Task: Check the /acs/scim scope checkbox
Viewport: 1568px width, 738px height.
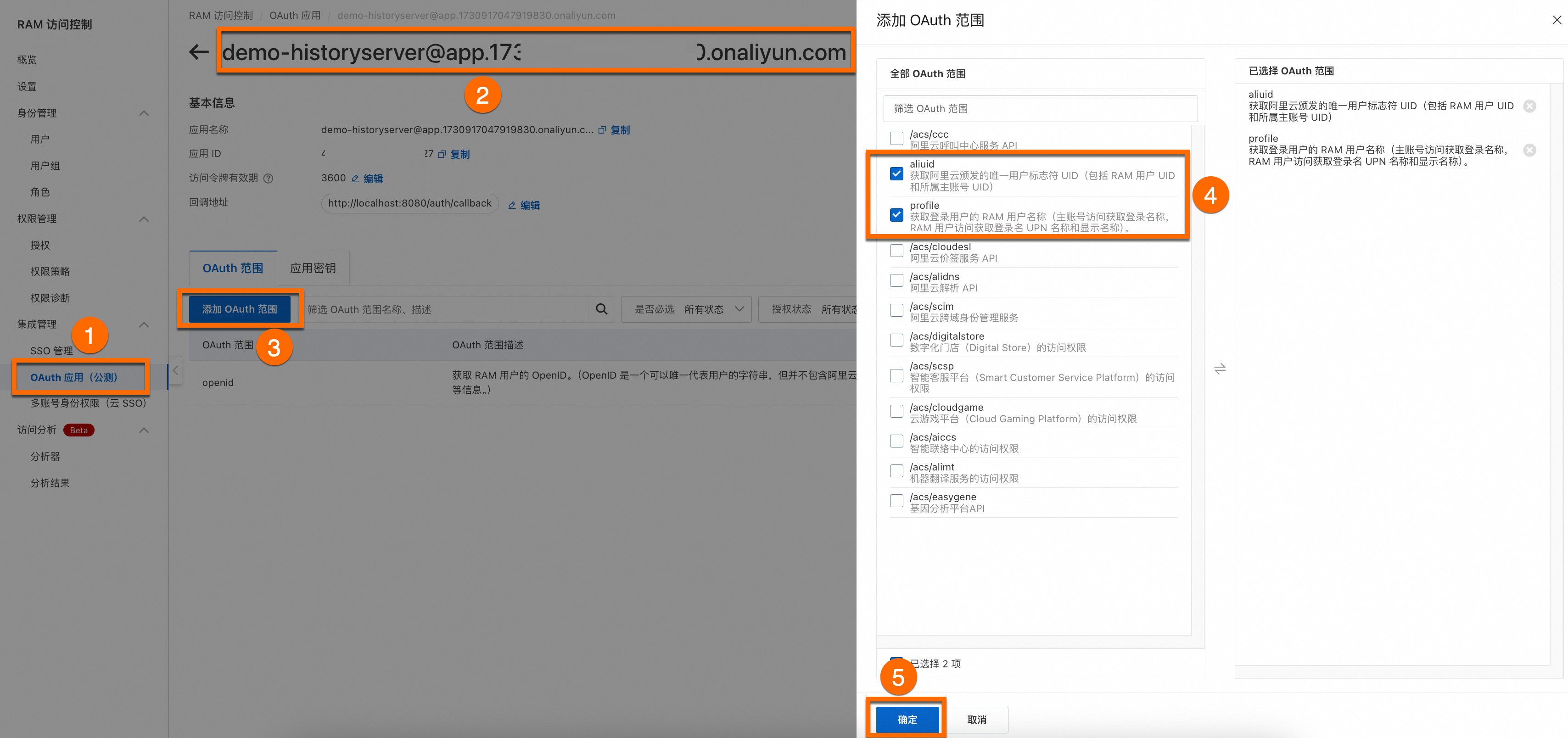Action: (896, 310)
